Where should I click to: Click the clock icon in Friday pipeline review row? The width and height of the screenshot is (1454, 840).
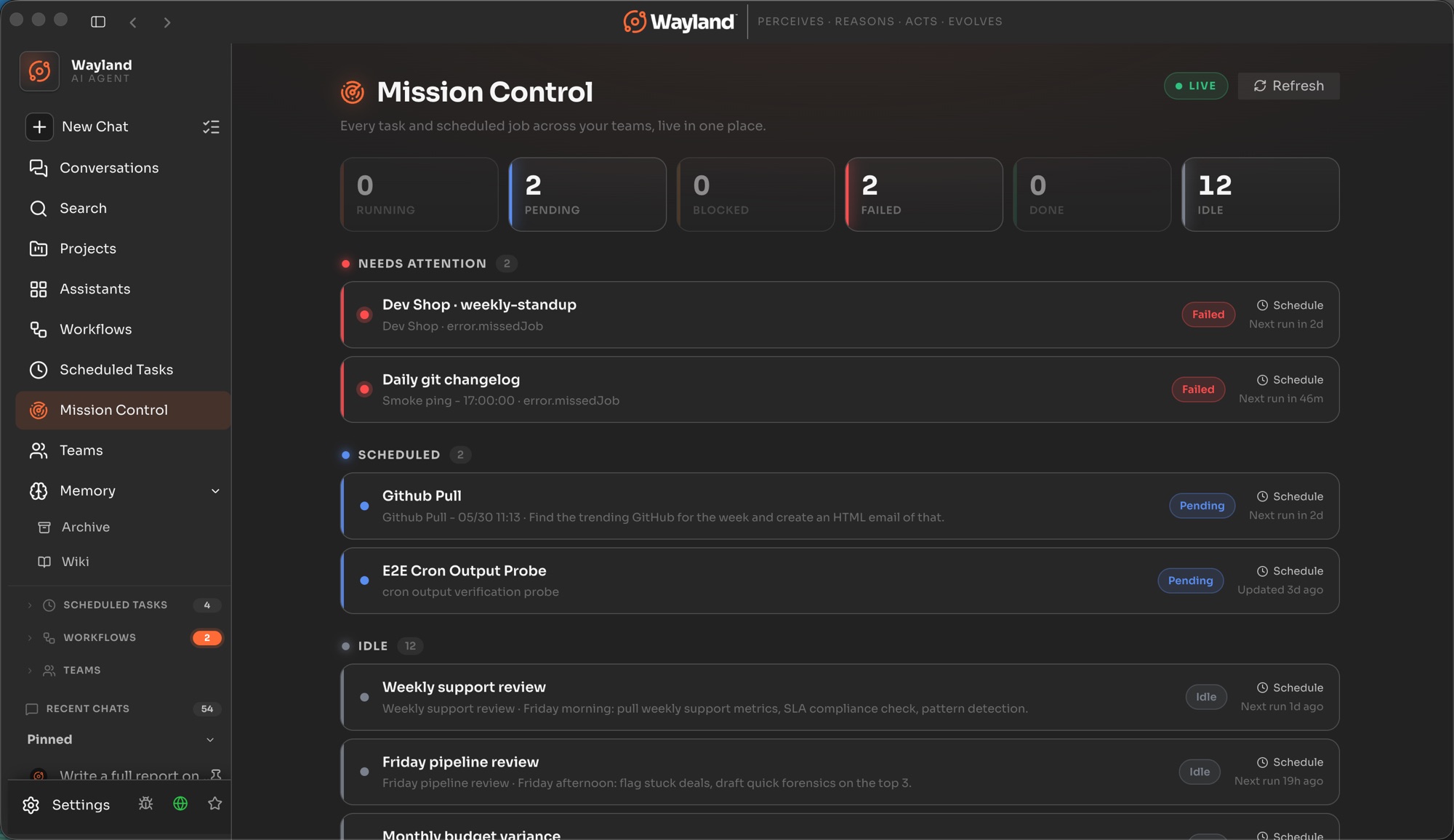[1263, 762]
